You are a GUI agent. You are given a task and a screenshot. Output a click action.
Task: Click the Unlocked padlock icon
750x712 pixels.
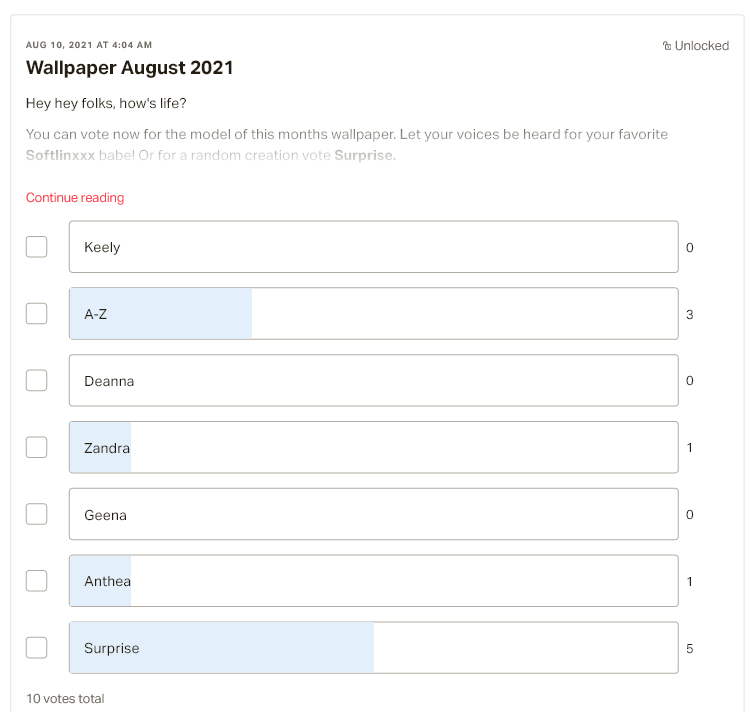coord(667,46)
